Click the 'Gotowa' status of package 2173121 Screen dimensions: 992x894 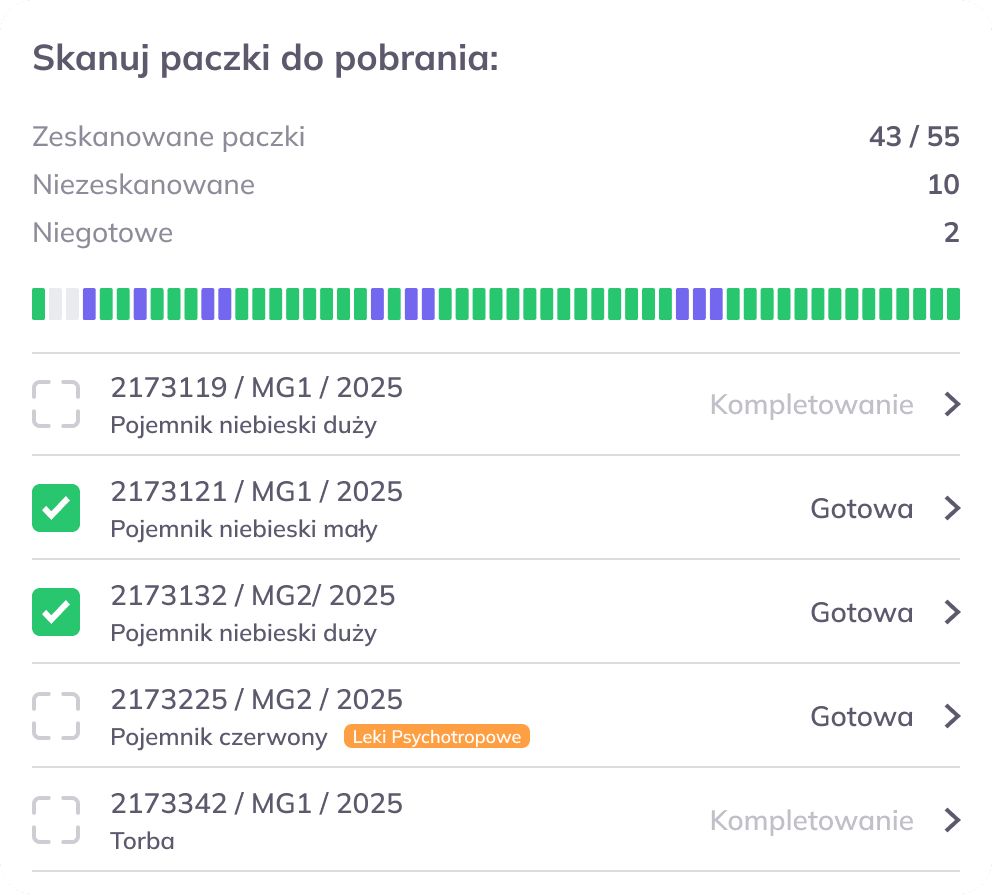(x=861, y=508)
